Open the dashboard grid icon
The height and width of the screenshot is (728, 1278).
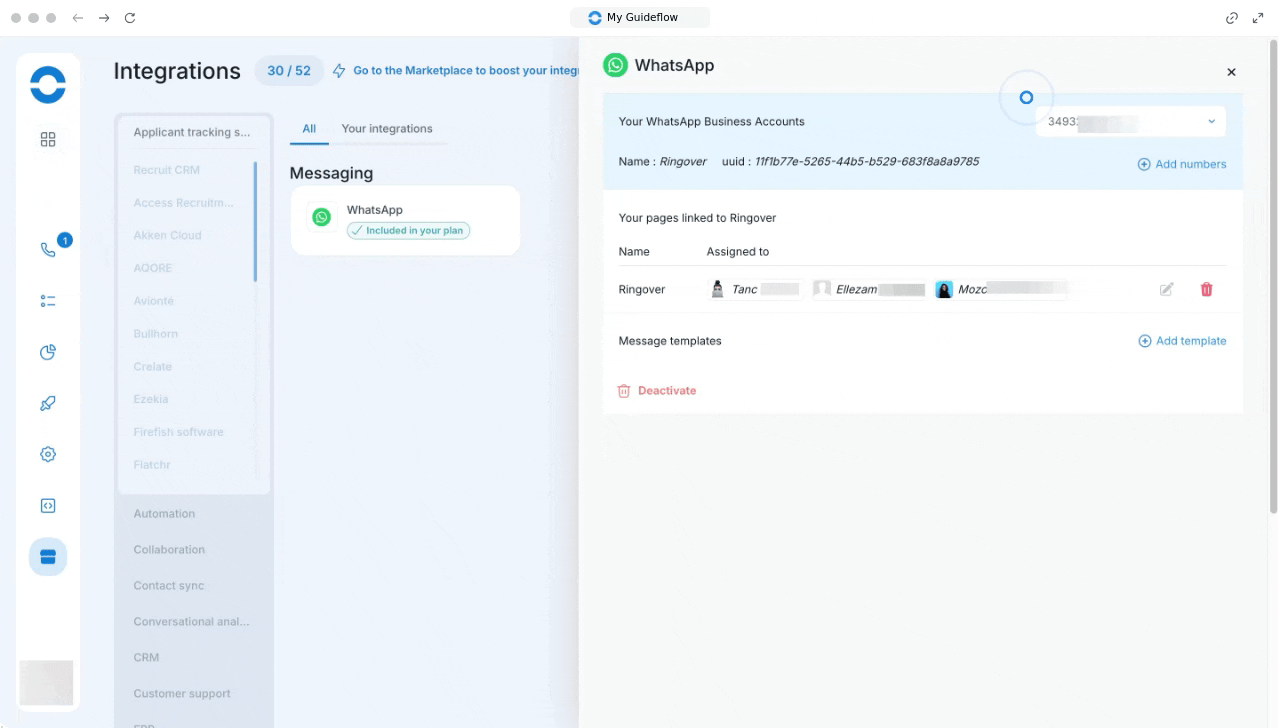(x=48, y=140)
